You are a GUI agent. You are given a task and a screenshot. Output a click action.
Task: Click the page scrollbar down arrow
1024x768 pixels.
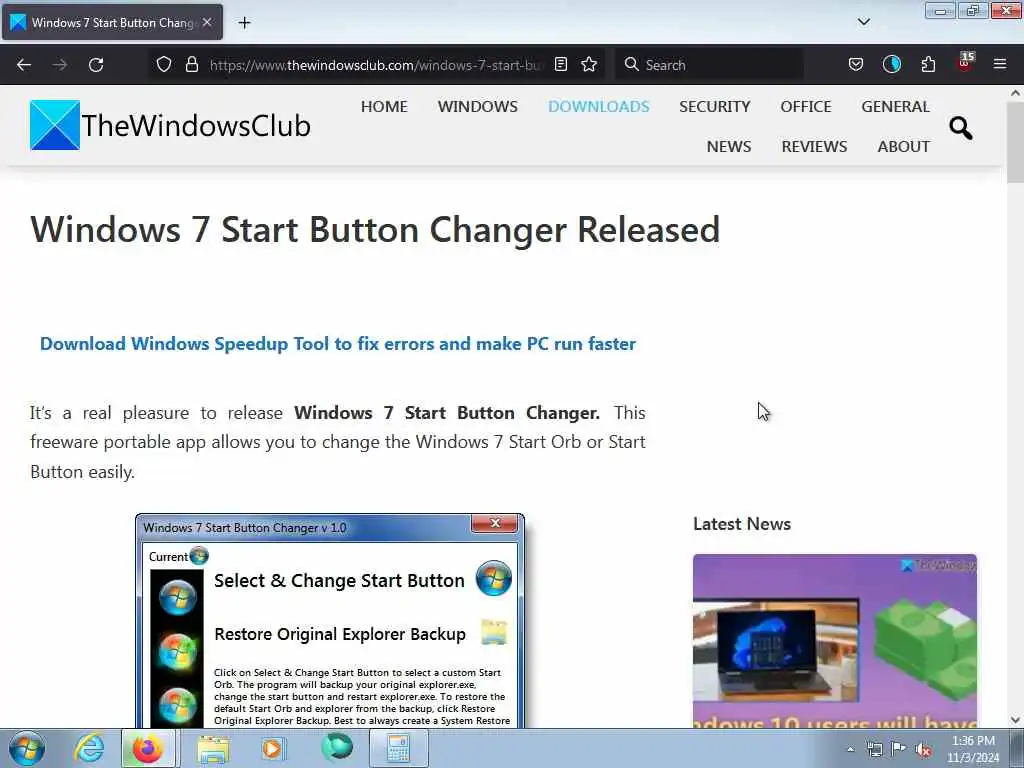(1015, 720)
